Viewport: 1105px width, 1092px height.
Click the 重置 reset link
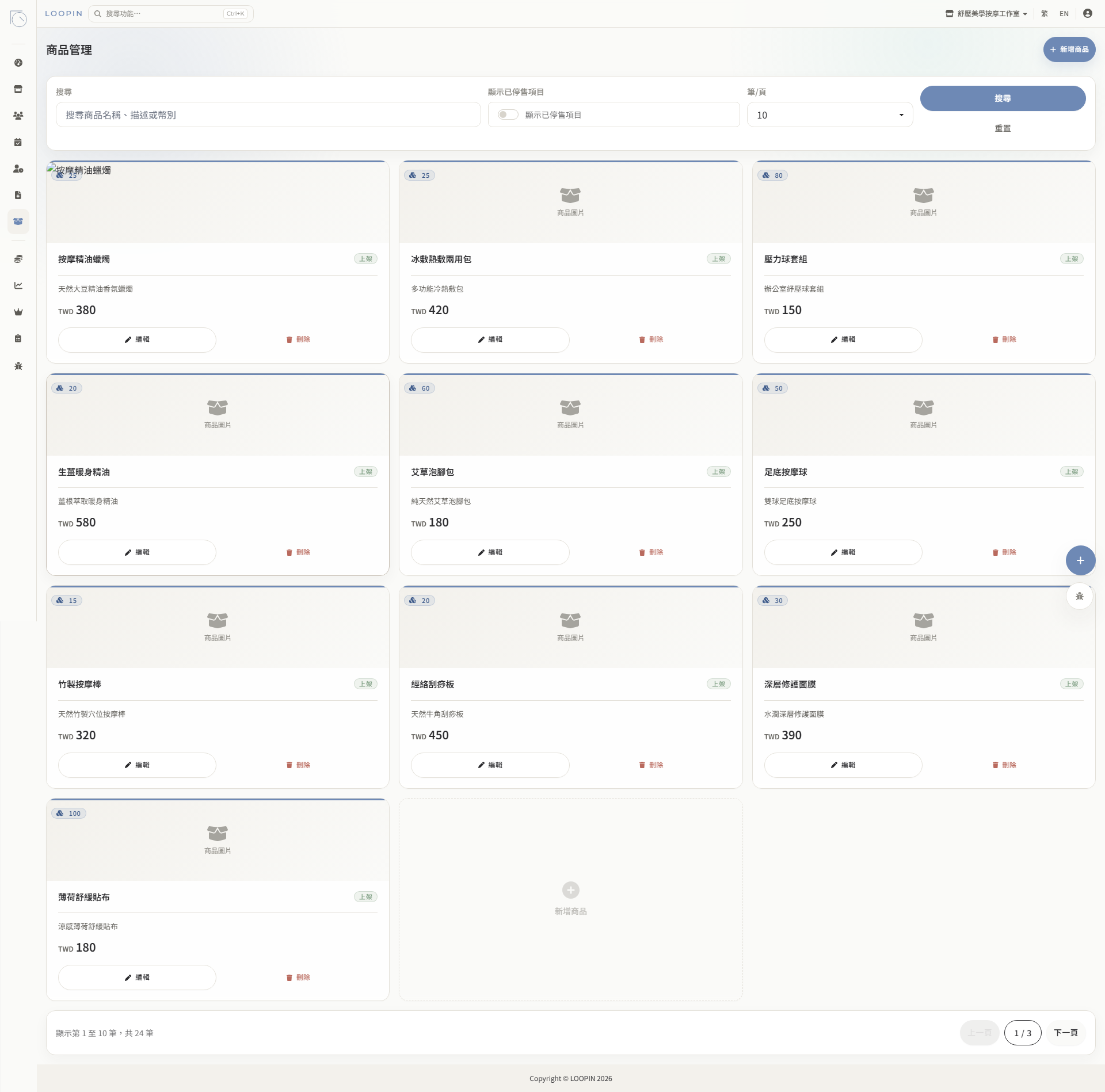[1003, 128]
